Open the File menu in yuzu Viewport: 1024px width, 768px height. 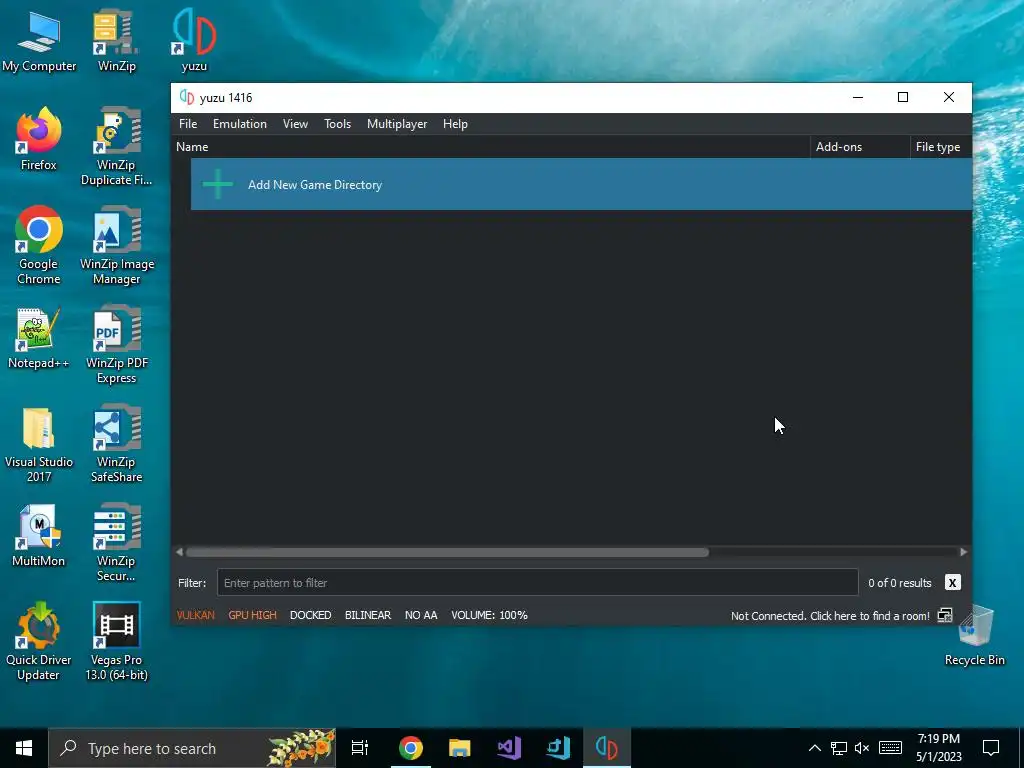click(x=187, y=123)
